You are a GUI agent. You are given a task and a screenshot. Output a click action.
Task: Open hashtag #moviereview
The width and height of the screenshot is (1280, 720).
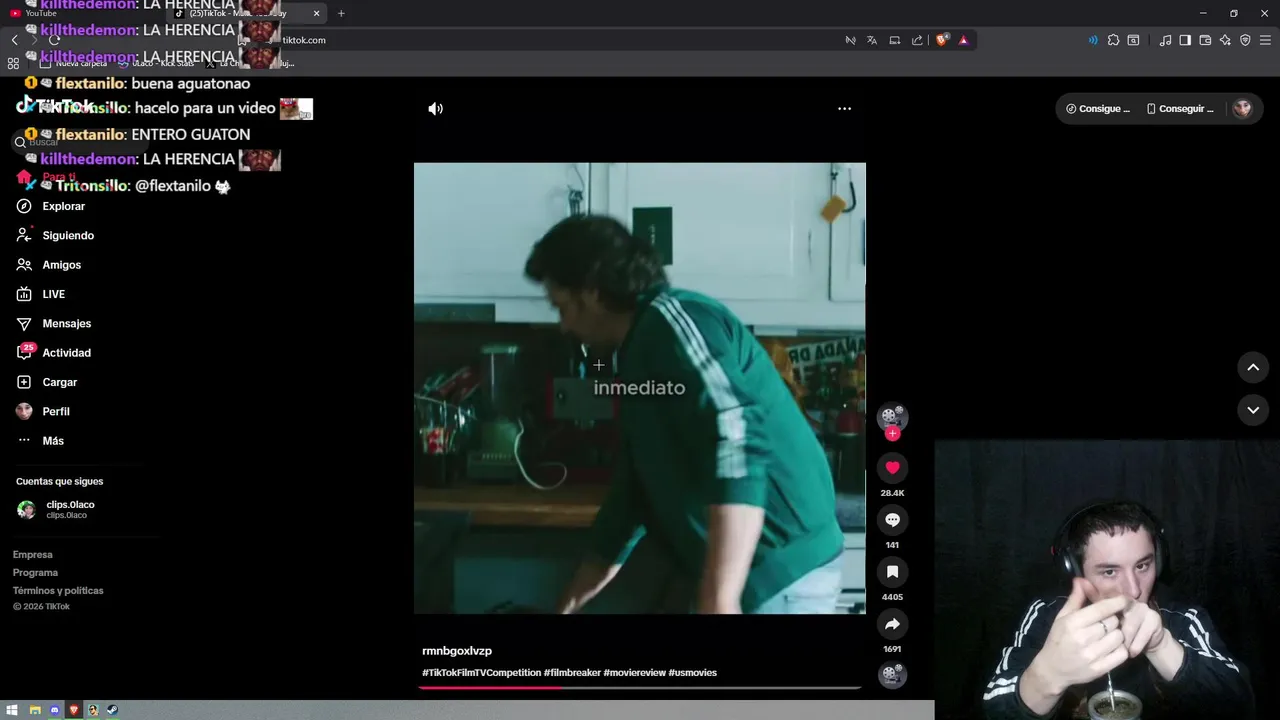click(x=634, y=673)
